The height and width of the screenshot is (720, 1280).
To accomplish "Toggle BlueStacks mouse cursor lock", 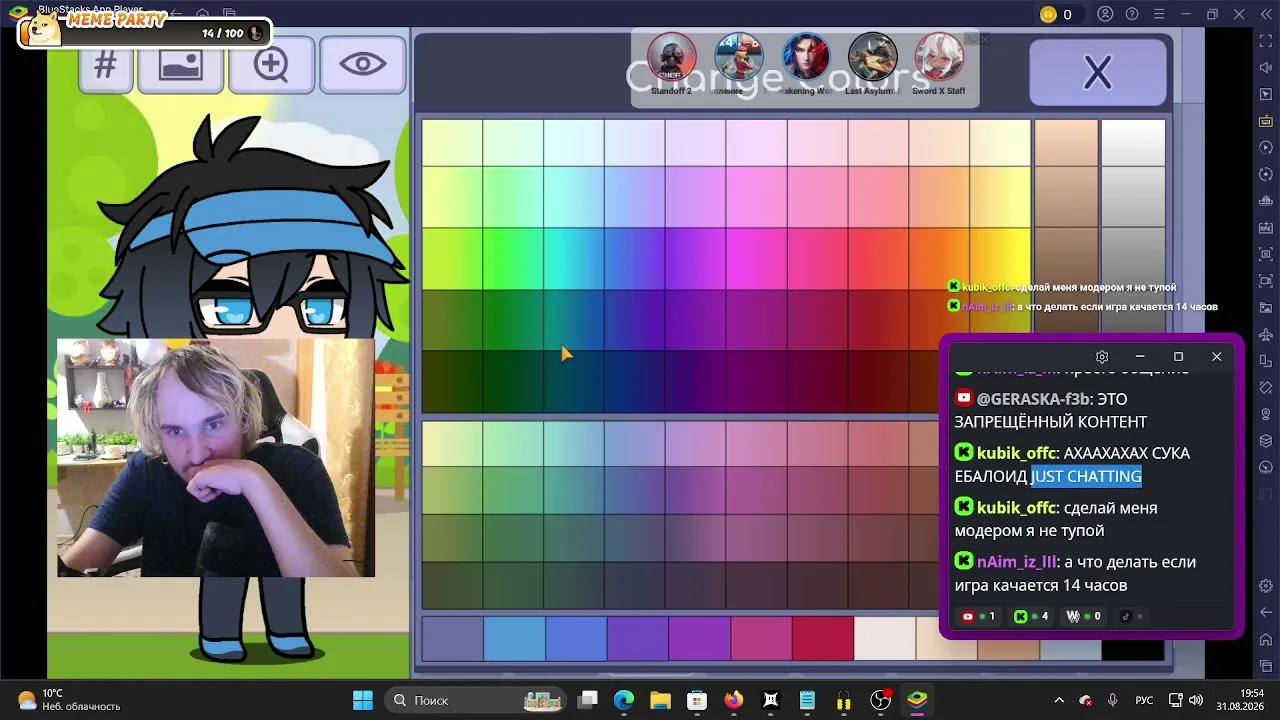I will point(1266,94).
